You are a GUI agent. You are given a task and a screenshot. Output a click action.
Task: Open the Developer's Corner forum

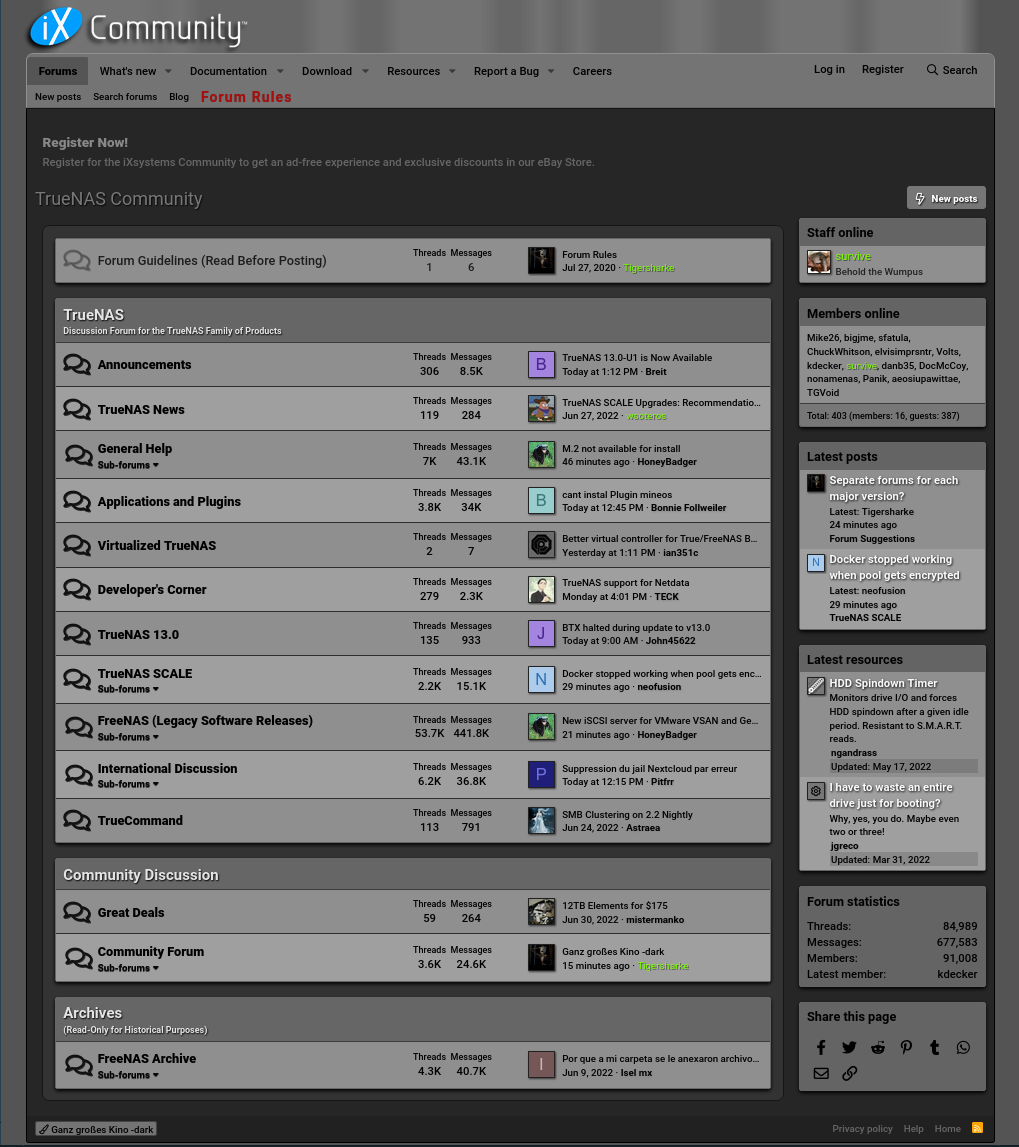coord(151,590)
